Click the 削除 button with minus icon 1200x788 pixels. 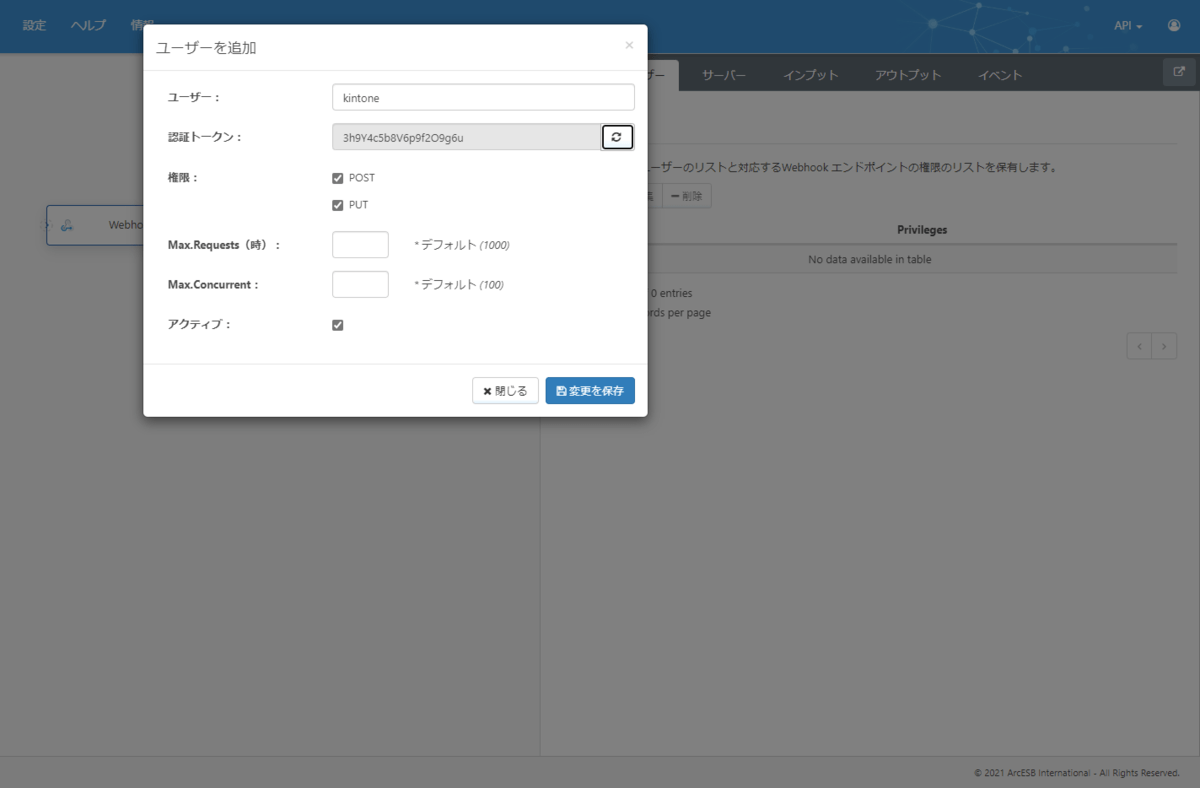686,196
